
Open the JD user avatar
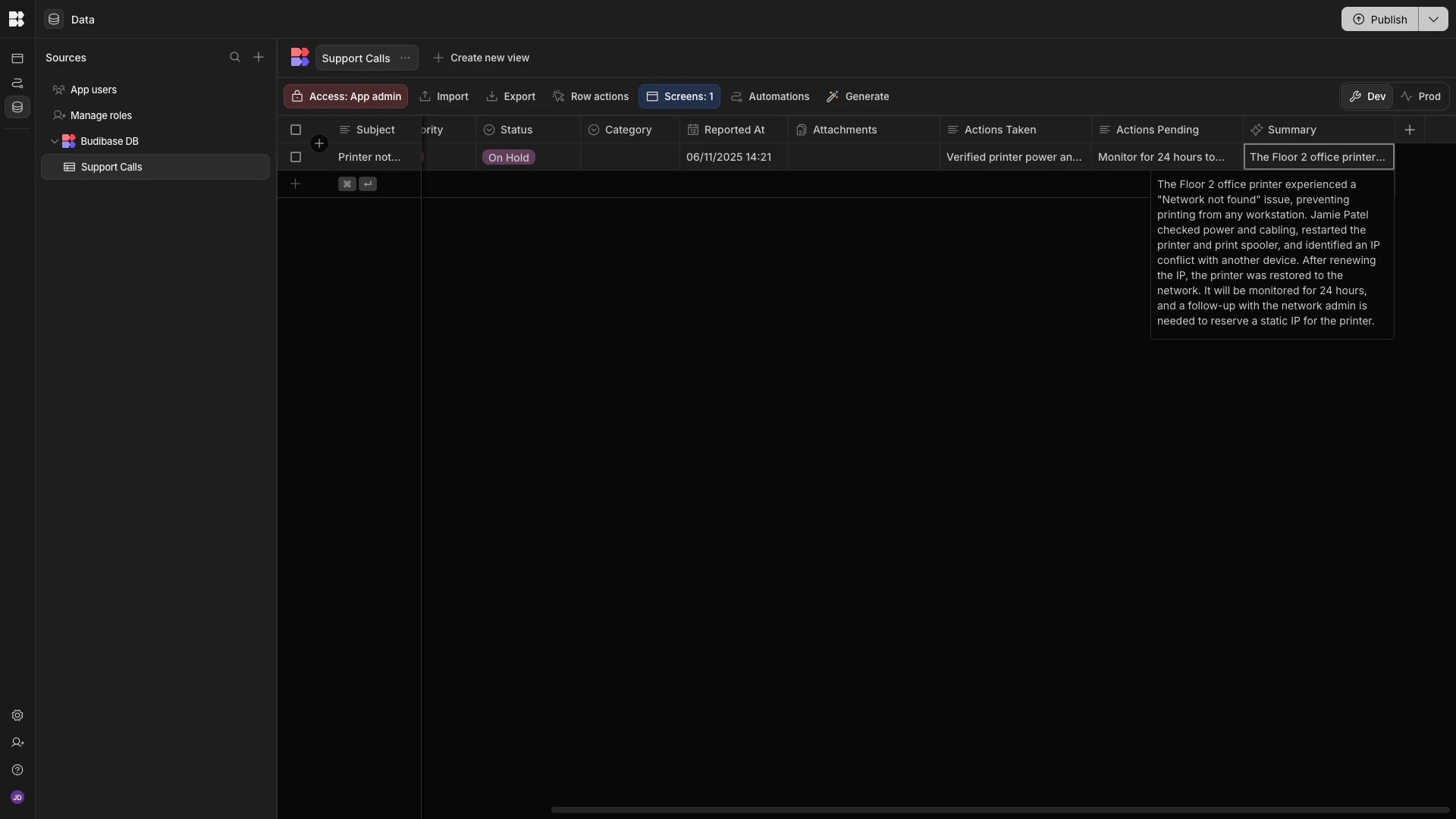click(17, 797)
